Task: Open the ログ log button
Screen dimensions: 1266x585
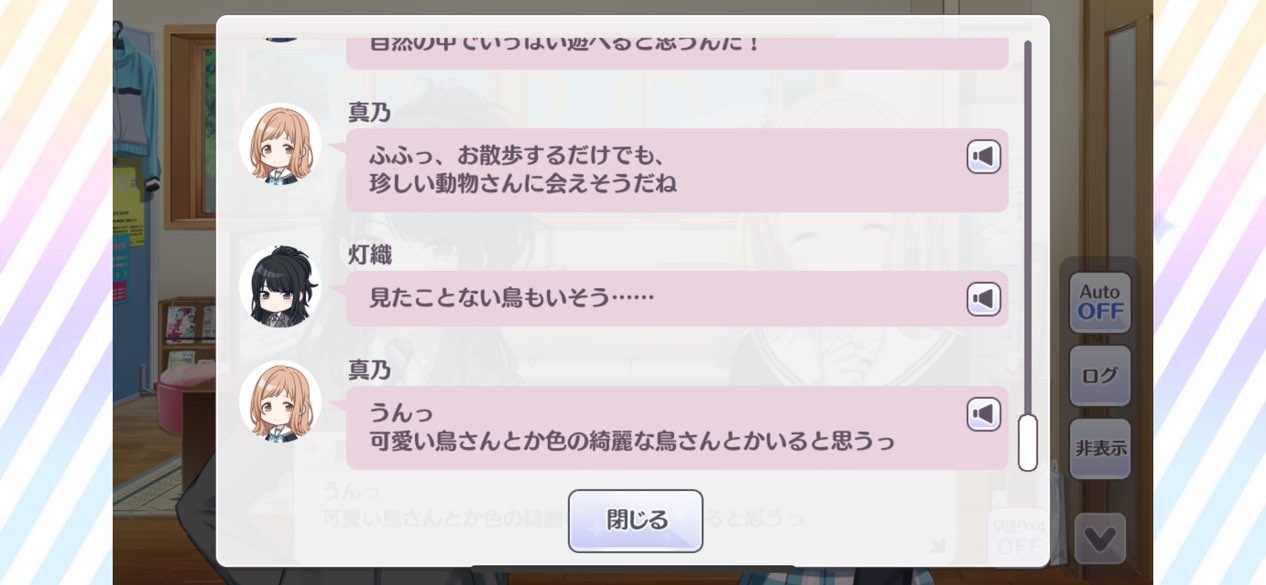Action: [x=1100, y=376]
